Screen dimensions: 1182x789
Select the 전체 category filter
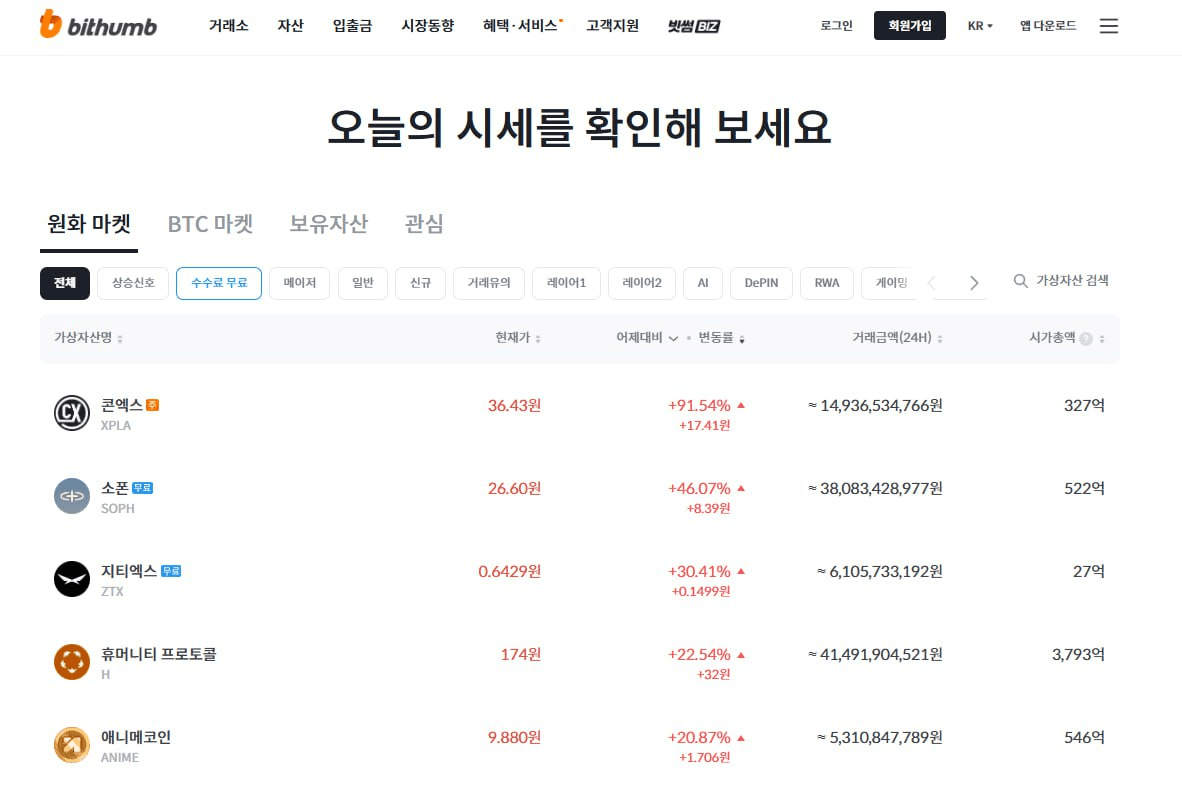point(65,283)
